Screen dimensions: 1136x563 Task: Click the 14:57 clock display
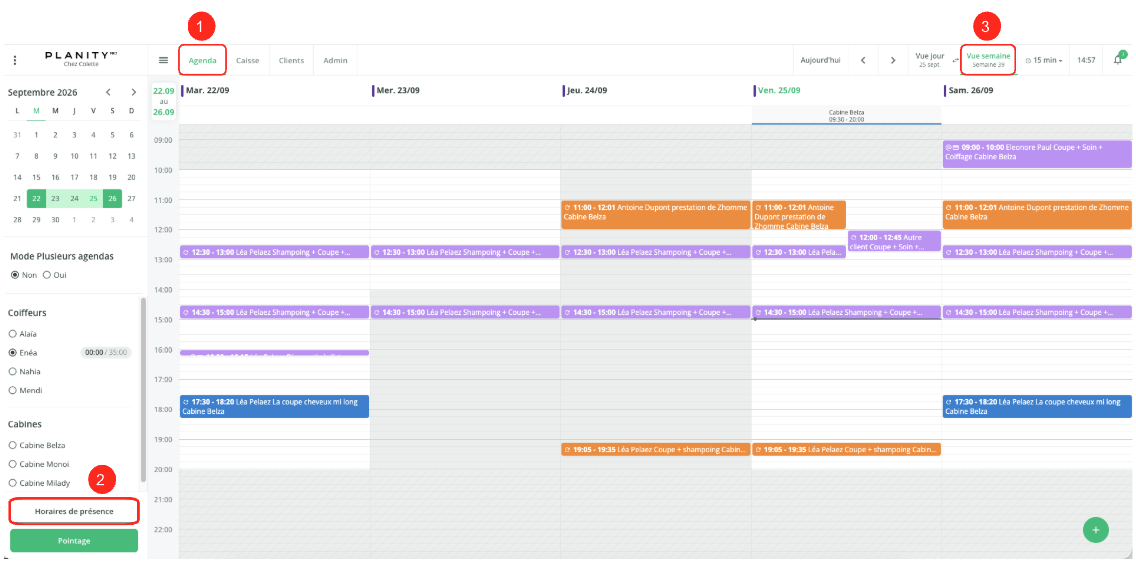[1086, 60]
